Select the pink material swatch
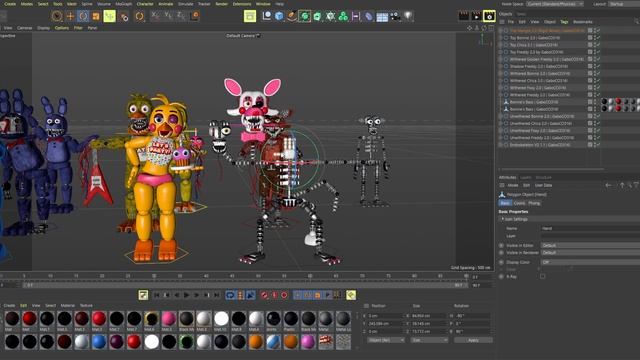 [169, 318]
